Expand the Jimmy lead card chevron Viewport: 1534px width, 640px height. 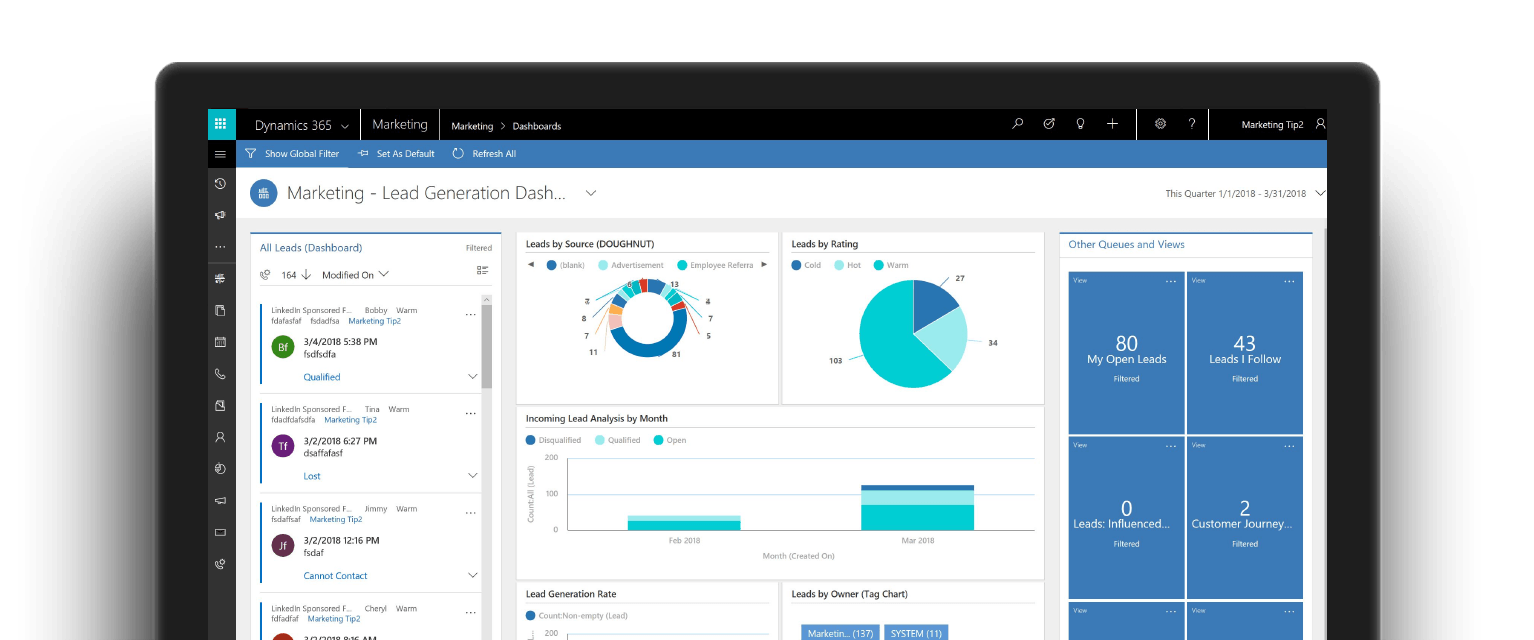tap(473, 576)
